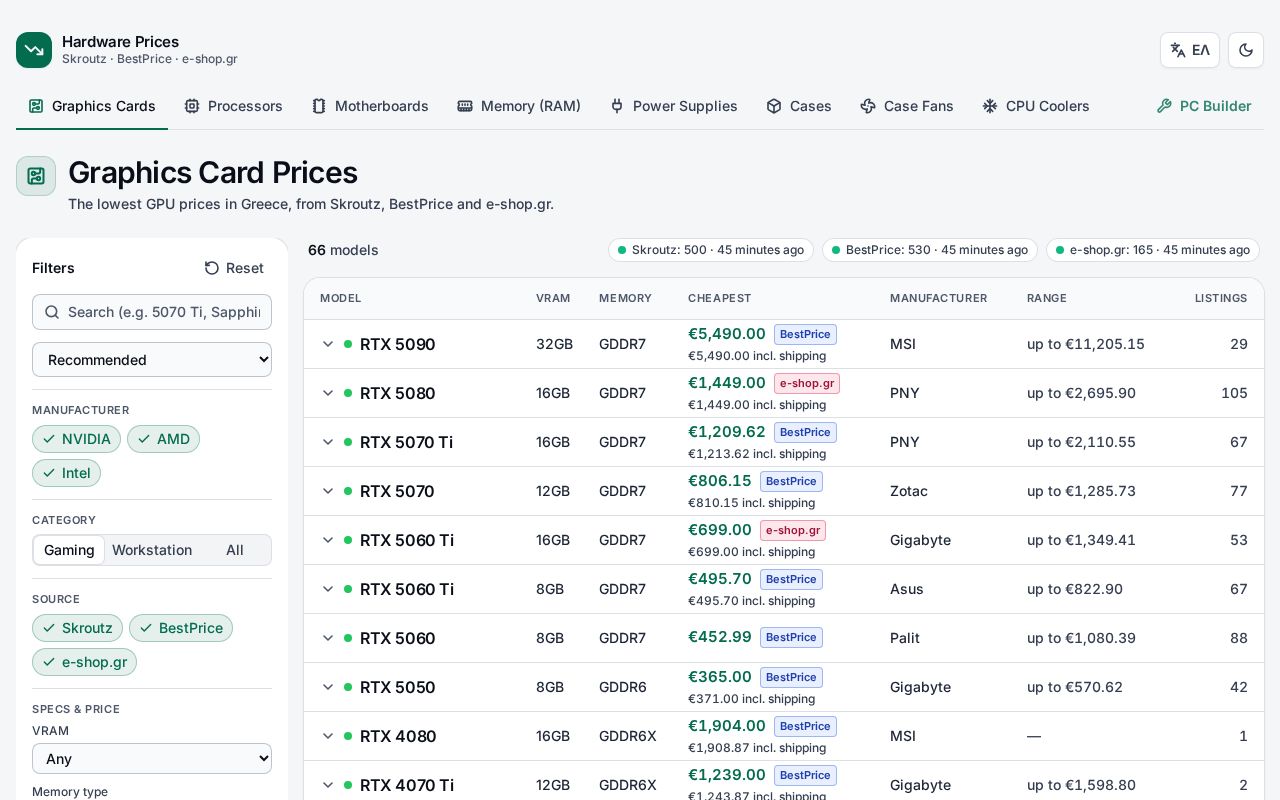Image resolution: width=1280 pixels, height=800 pixels.
Task: Click the GPU icon beside page heading
Action: tap(36, 176)
